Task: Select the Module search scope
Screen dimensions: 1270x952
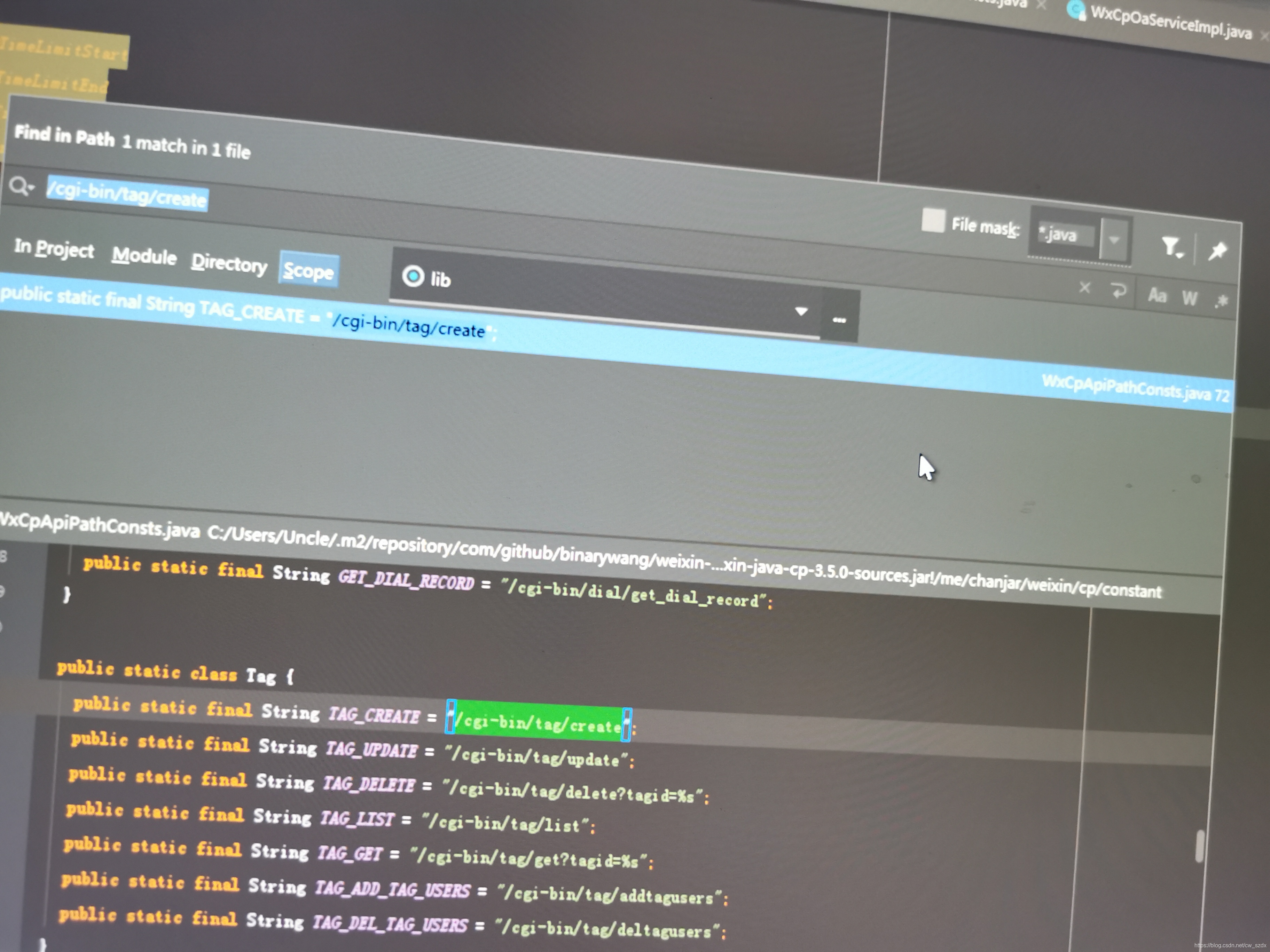Action: coord(144,255)
